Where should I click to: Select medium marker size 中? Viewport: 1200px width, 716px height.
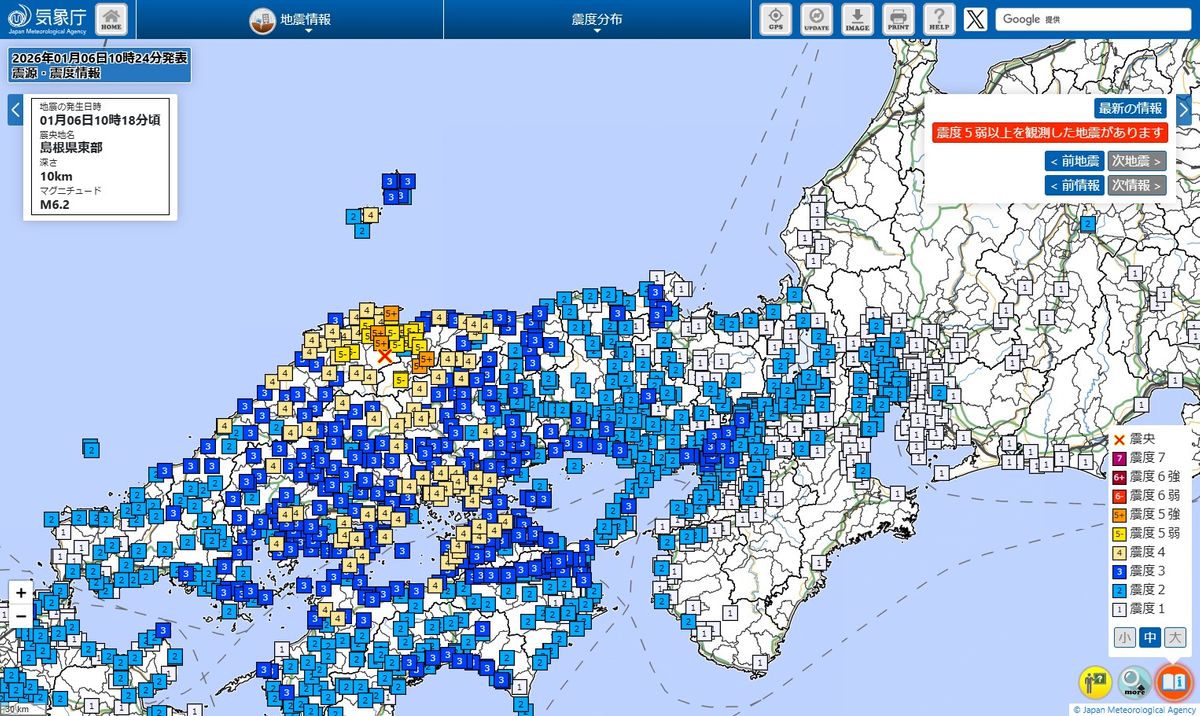pos(1150,638)
